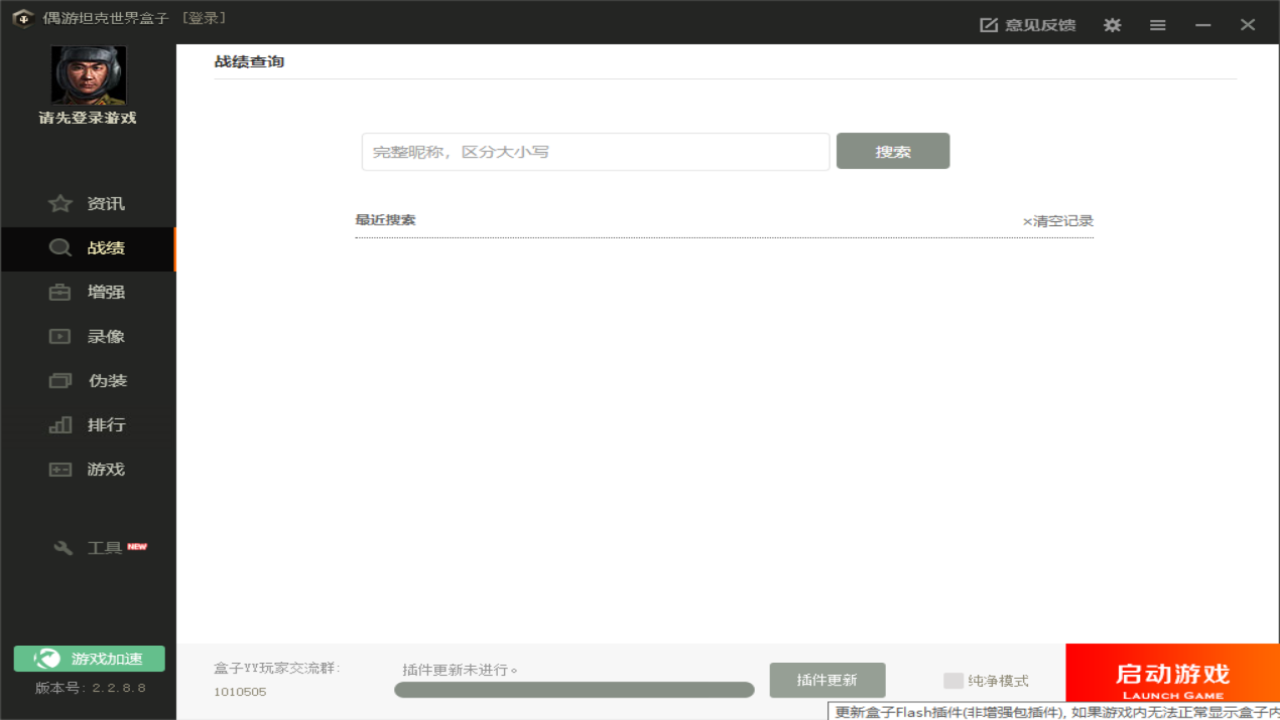This screenshot has width=1280, height=720.
Task: Open the 录像 replays section
Action: coord(88,336)
